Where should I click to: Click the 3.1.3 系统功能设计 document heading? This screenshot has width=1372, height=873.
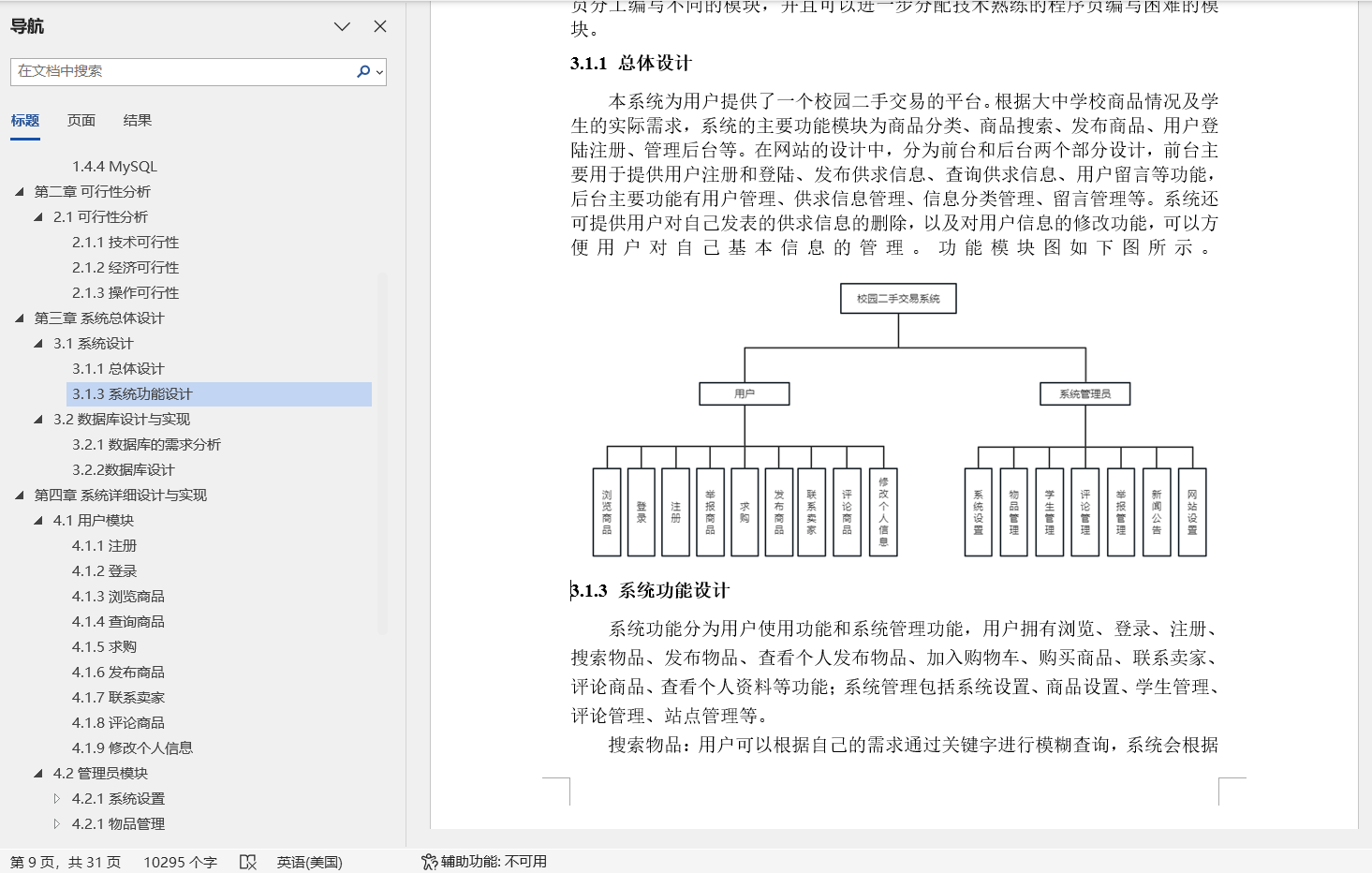pyautogui.click(x=650, y=591)
